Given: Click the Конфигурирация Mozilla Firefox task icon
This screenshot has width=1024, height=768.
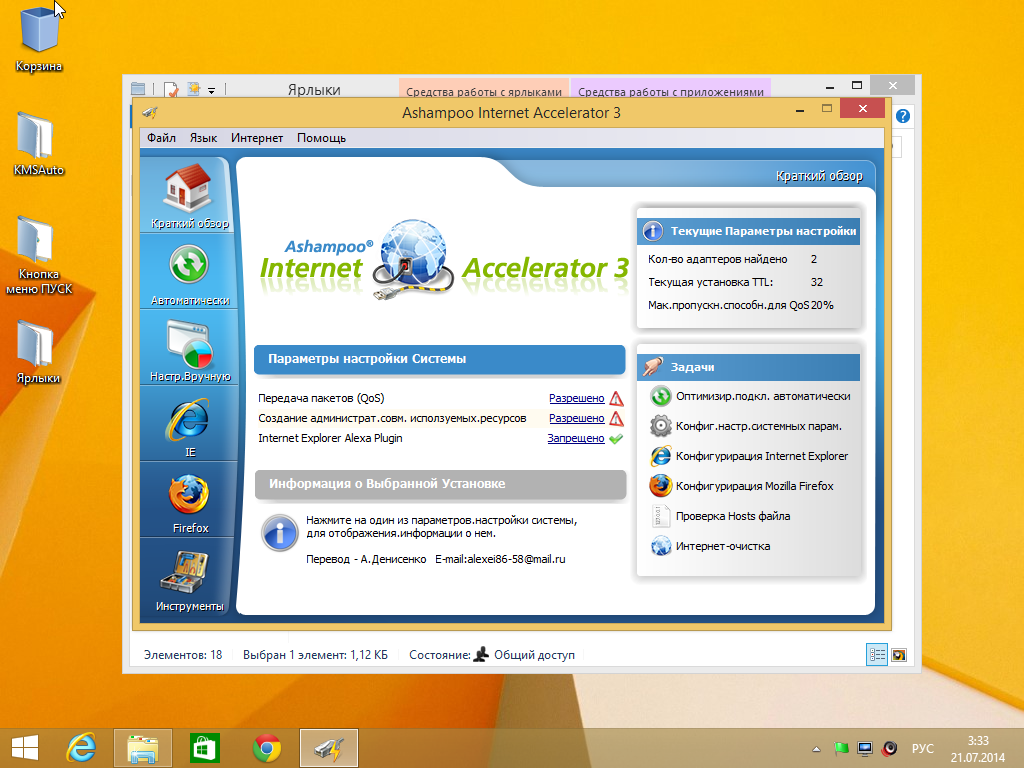Looking at the screenshot, I should 661,486.
